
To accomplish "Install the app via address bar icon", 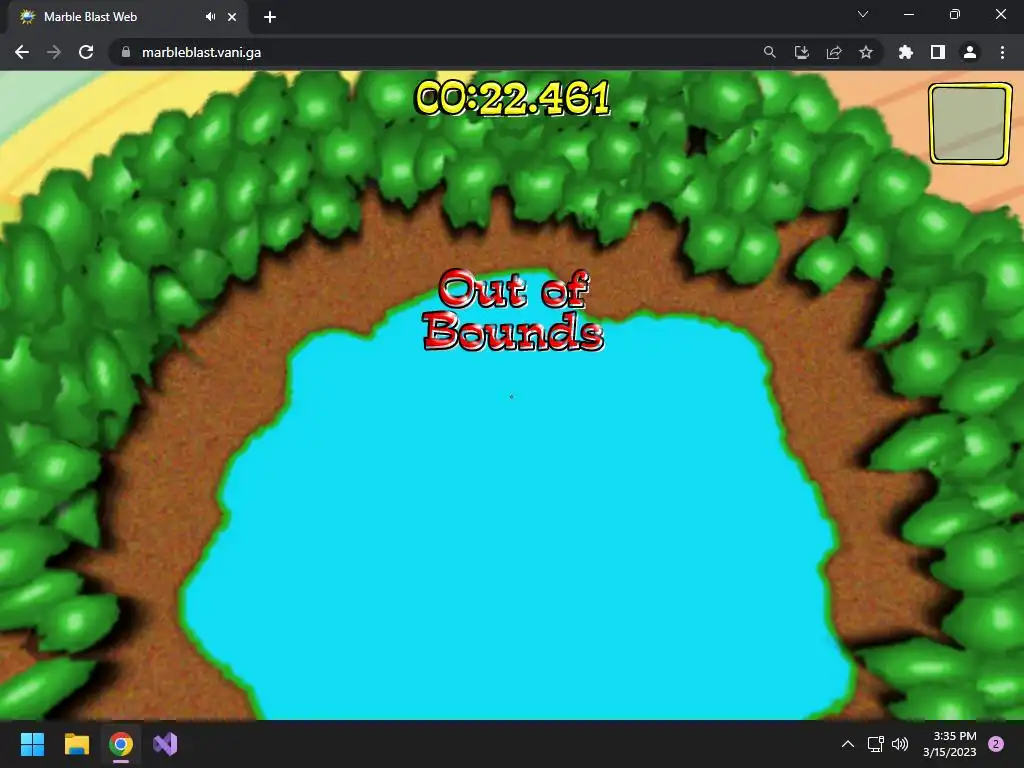I will point(801,52).
